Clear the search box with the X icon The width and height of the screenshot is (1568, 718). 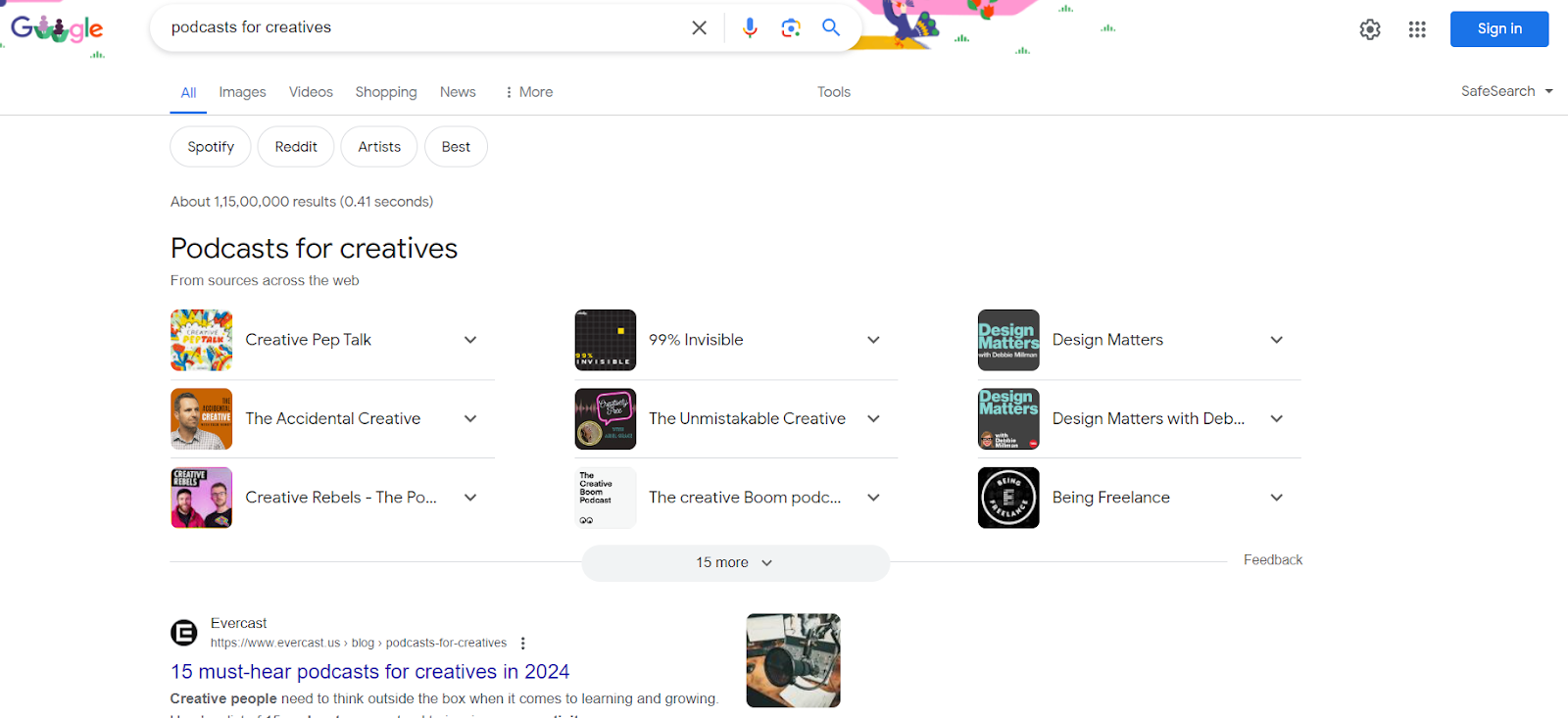pos(699,27)
